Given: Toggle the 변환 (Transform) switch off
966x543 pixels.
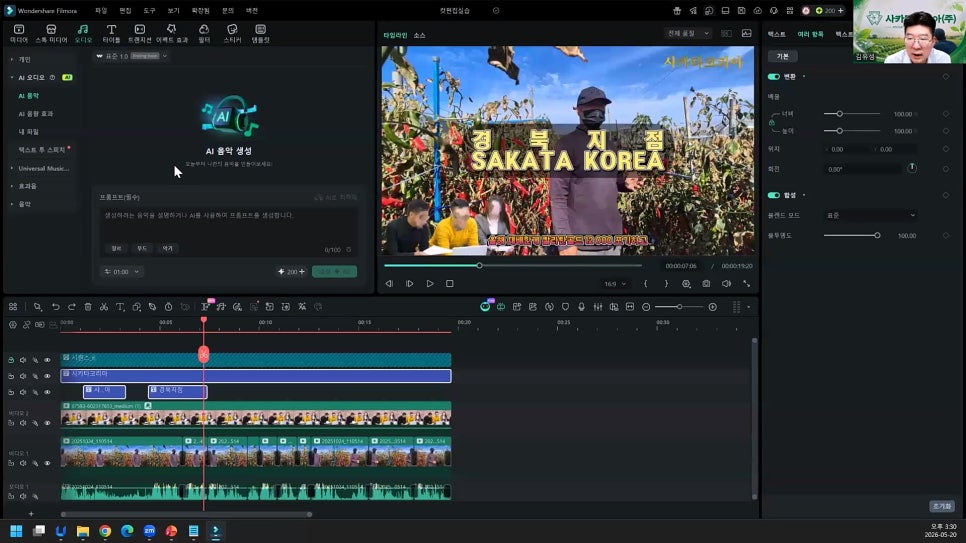Looking at the screenshot, I should [x=774, y=77].
